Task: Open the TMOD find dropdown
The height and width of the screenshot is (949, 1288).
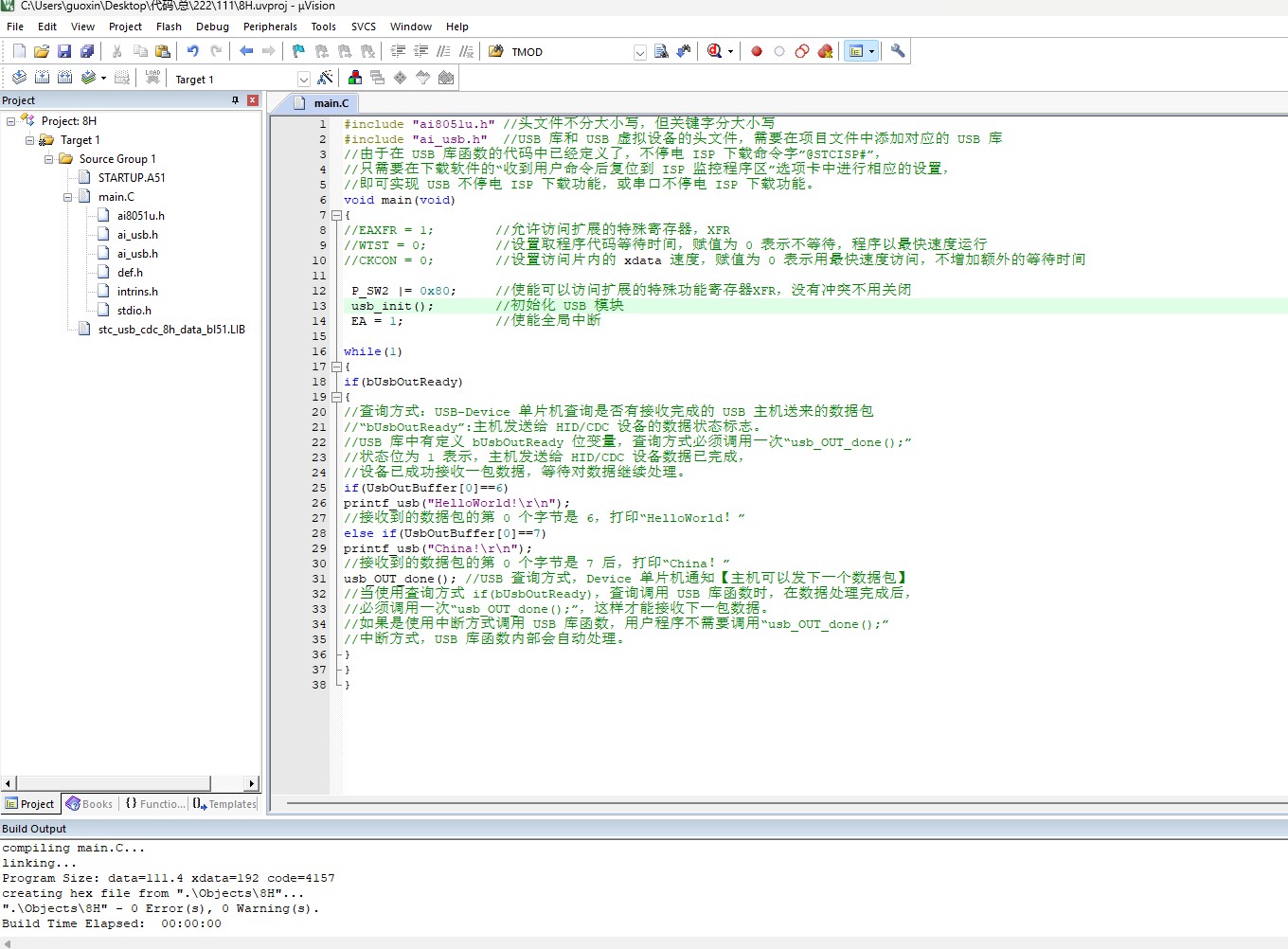Action: tap(640, 52)
